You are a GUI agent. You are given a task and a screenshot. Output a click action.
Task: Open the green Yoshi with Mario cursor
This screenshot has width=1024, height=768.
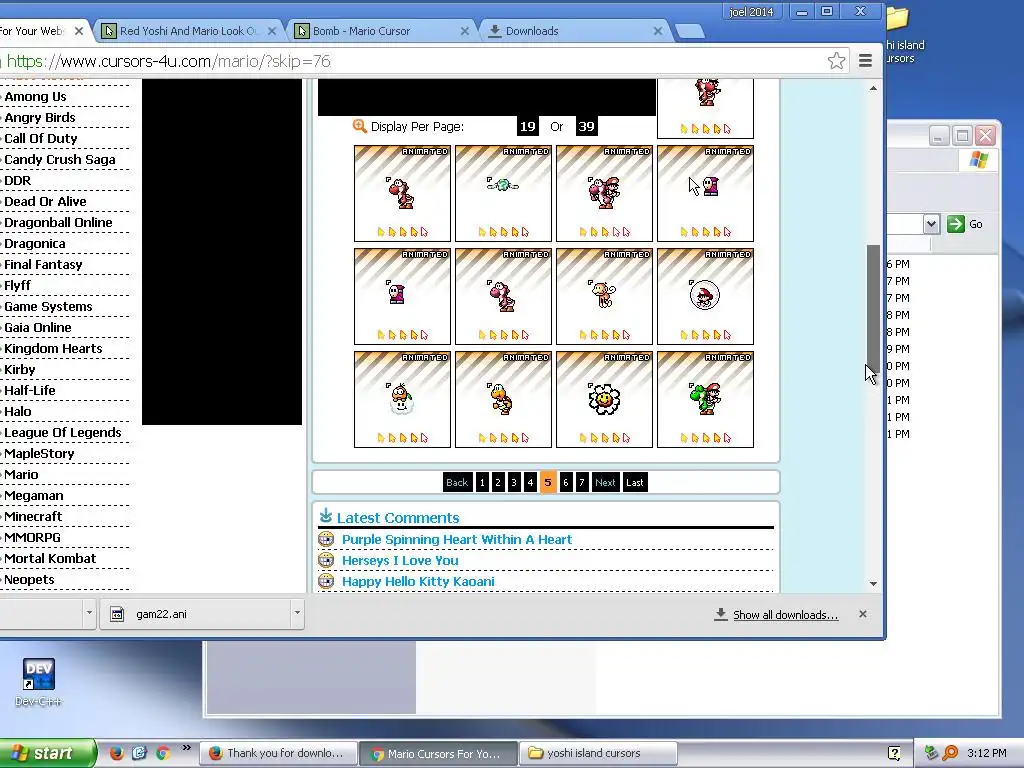coord(705,399)
